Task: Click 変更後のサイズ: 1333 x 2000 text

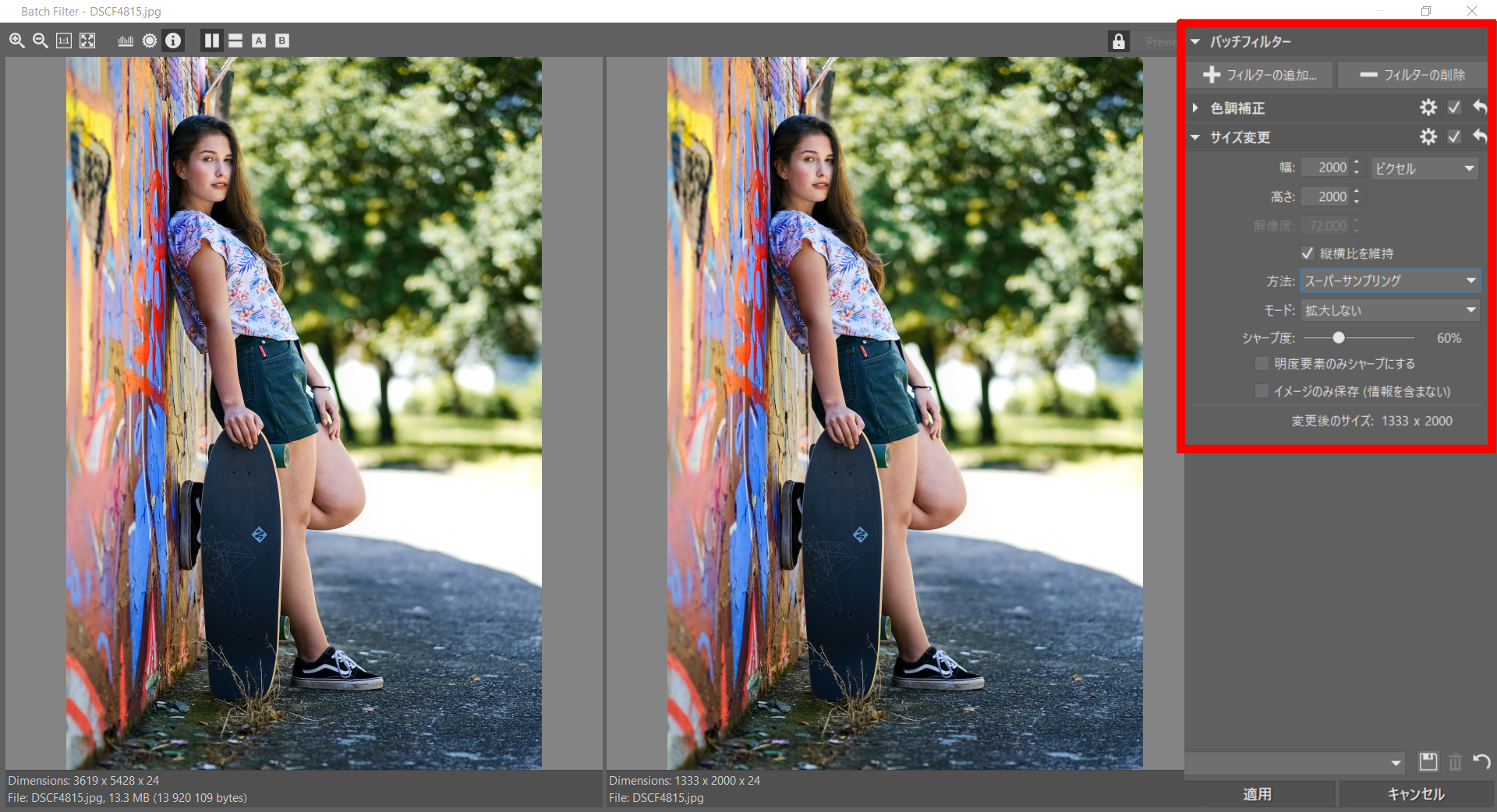Action: pos(1371,421)
